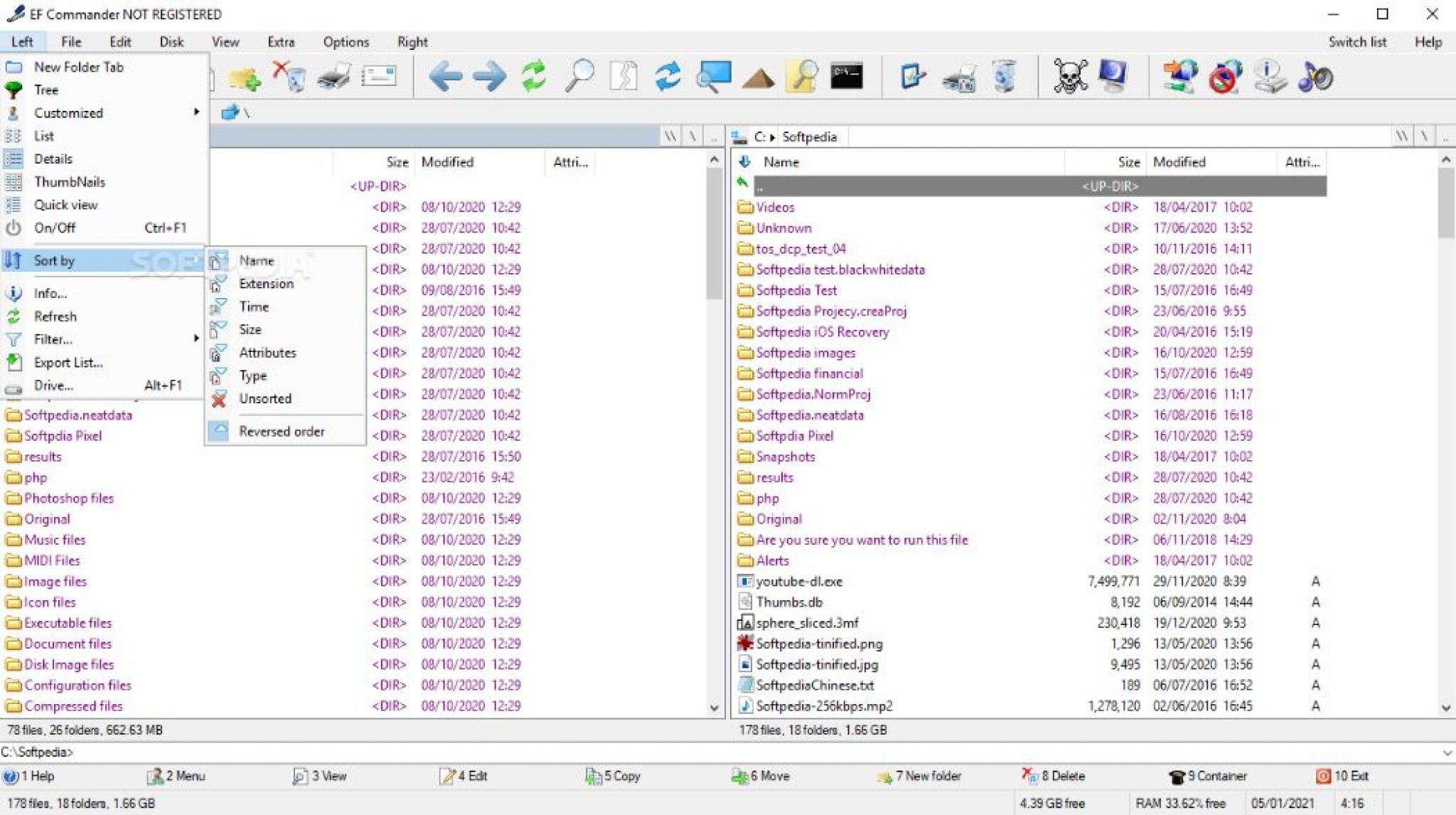Click the delete recycle bin icon
The image size is (1456, 815).
coord(290,77)
